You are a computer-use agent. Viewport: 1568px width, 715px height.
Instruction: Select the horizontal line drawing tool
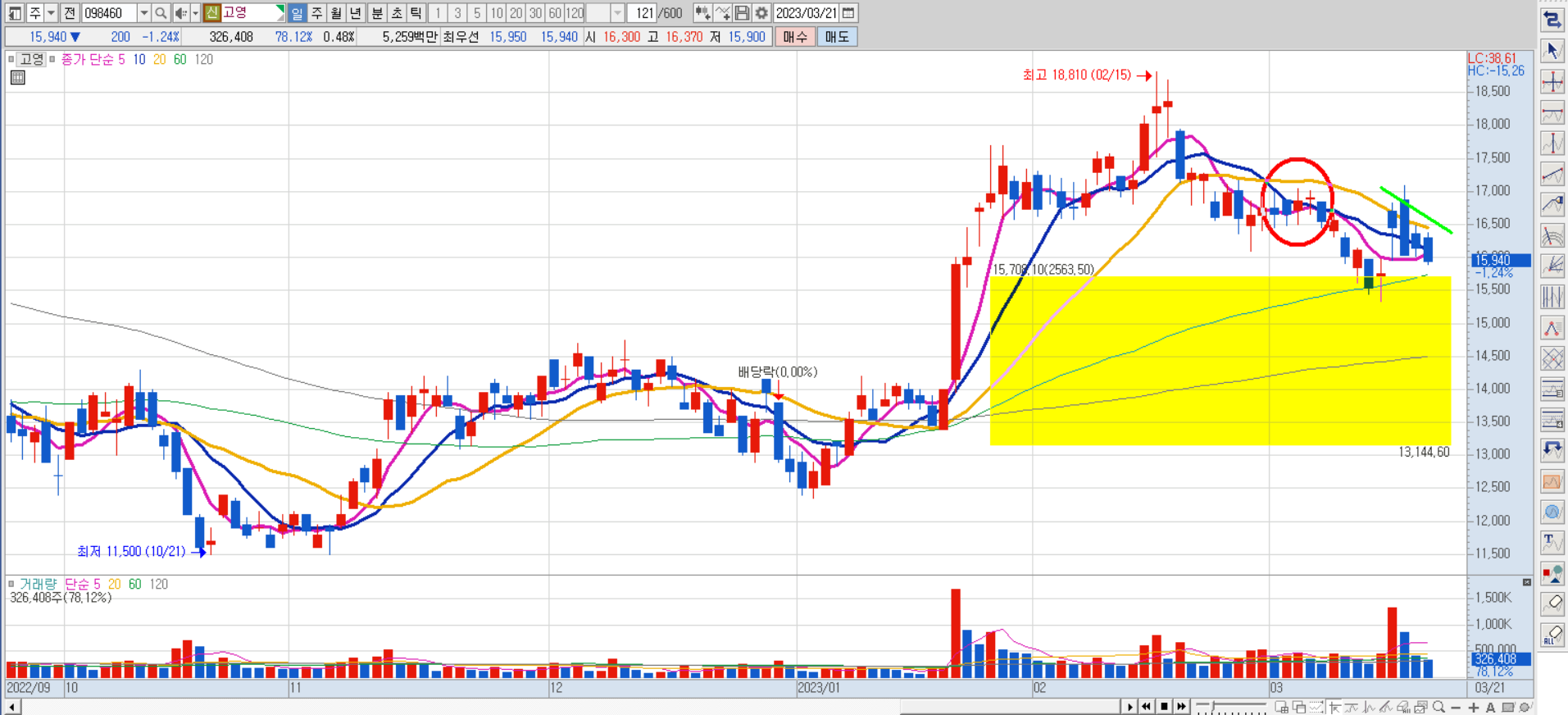[1552, 113]
